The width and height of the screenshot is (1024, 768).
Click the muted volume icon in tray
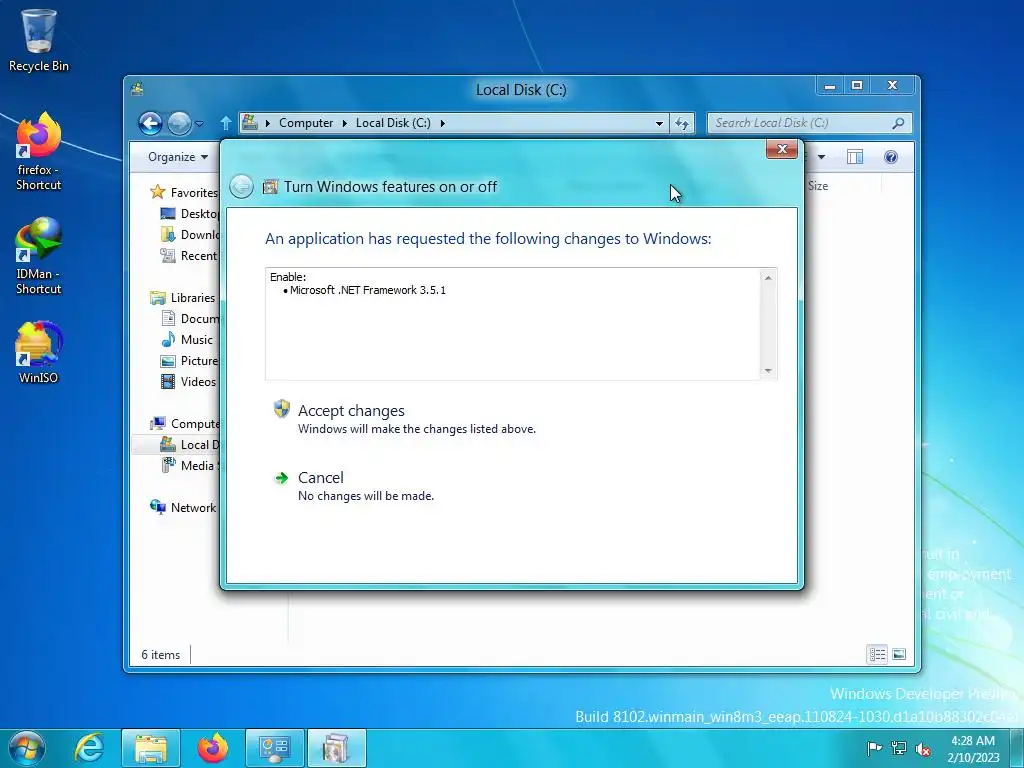pos(923,748)
